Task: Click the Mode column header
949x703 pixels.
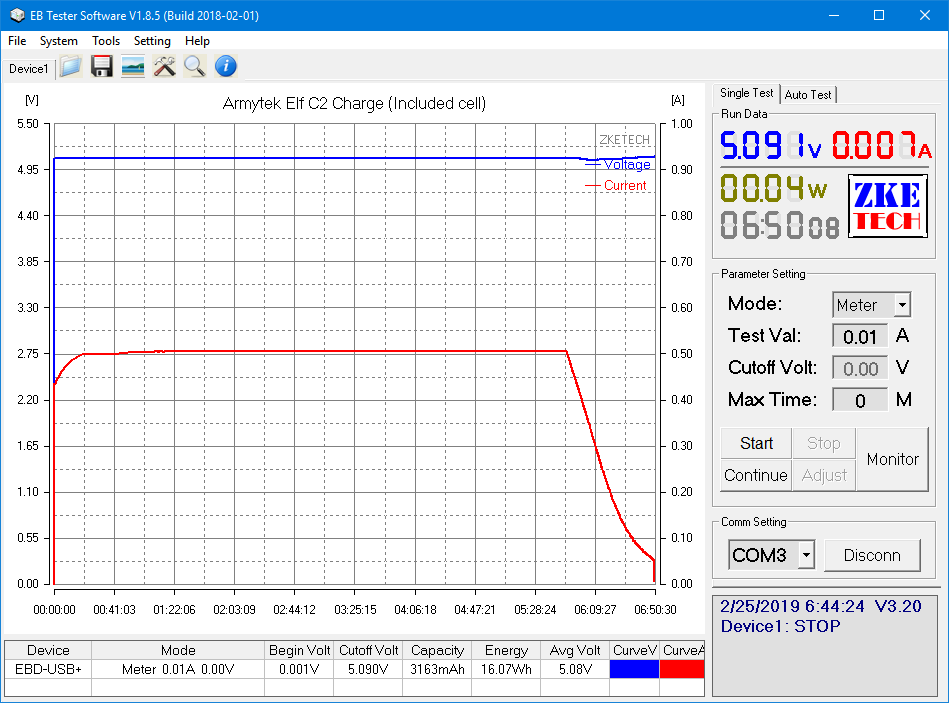Action: pos(178,650)
